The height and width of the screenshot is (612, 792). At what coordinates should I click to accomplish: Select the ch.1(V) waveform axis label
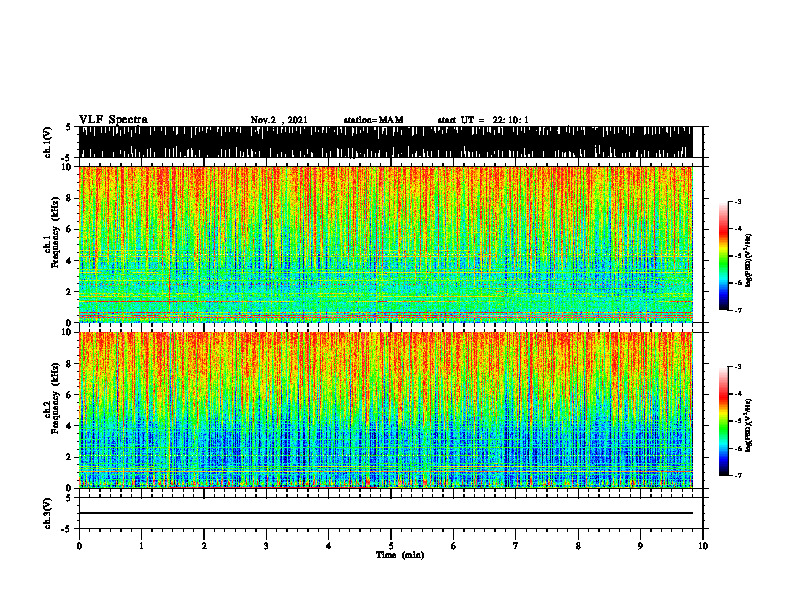[x=48, y=142]
